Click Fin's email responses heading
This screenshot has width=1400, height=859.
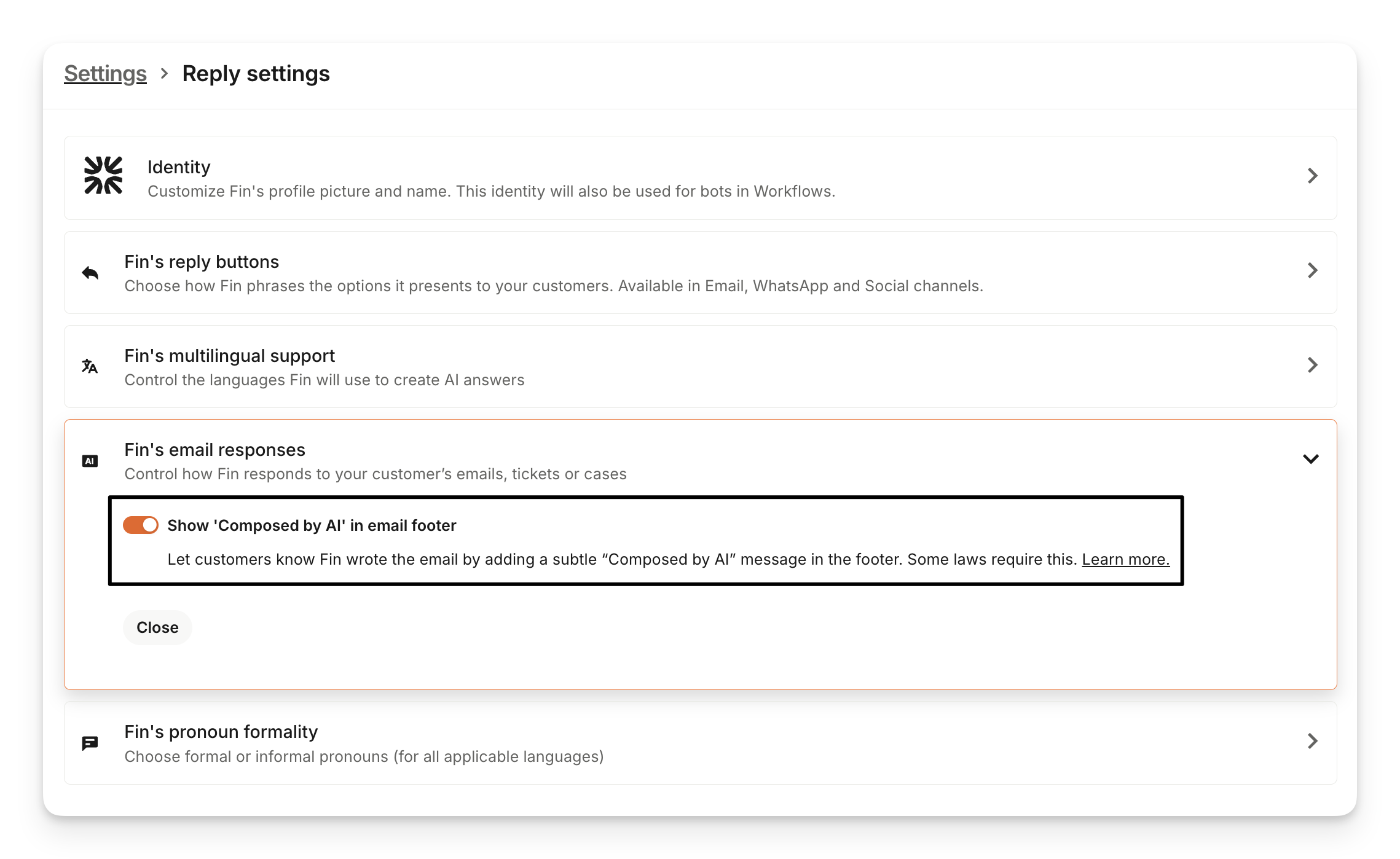(x=214, y=450)
